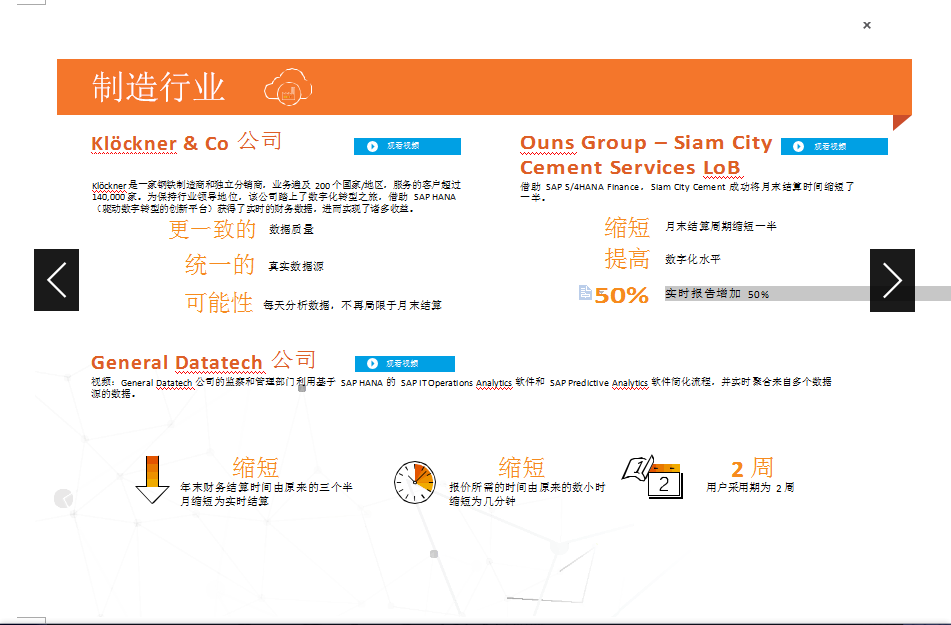
Task: Click the 月末结算周期缩短一半 text
Action: point(721,226)
